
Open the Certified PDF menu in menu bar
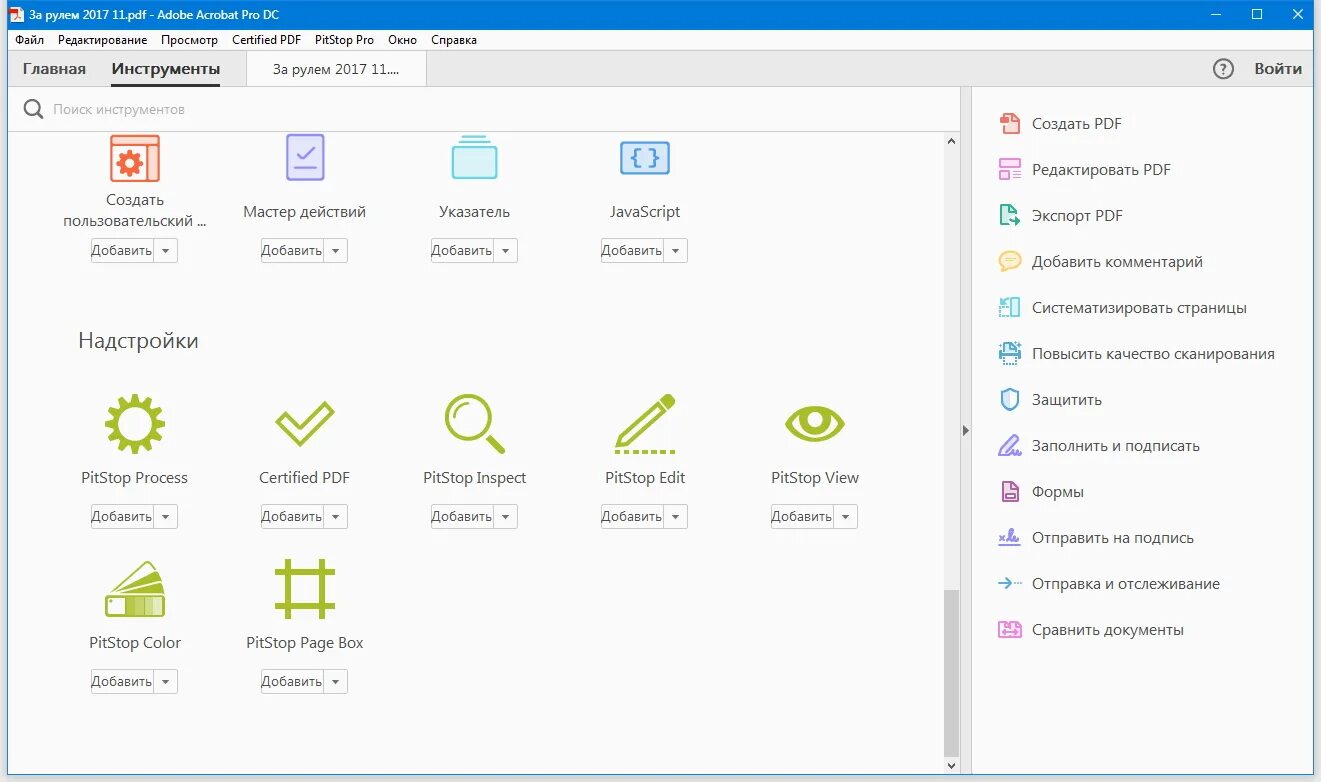coord(266,40)
